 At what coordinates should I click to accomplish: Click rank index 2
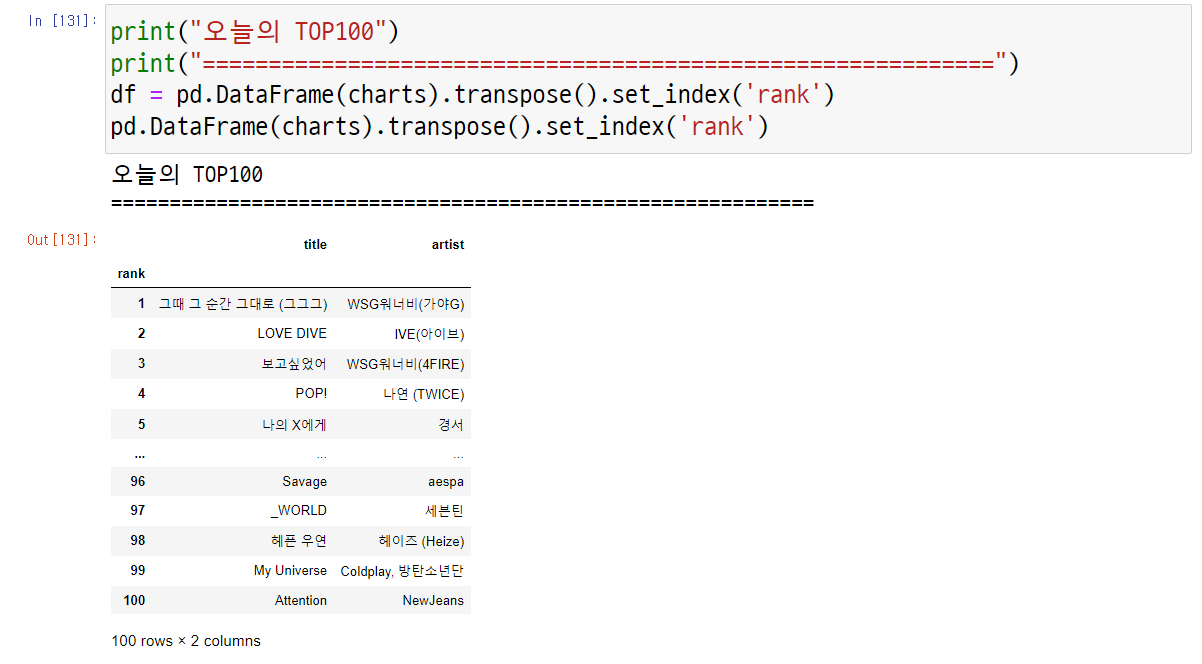click(x=141, y=333)
